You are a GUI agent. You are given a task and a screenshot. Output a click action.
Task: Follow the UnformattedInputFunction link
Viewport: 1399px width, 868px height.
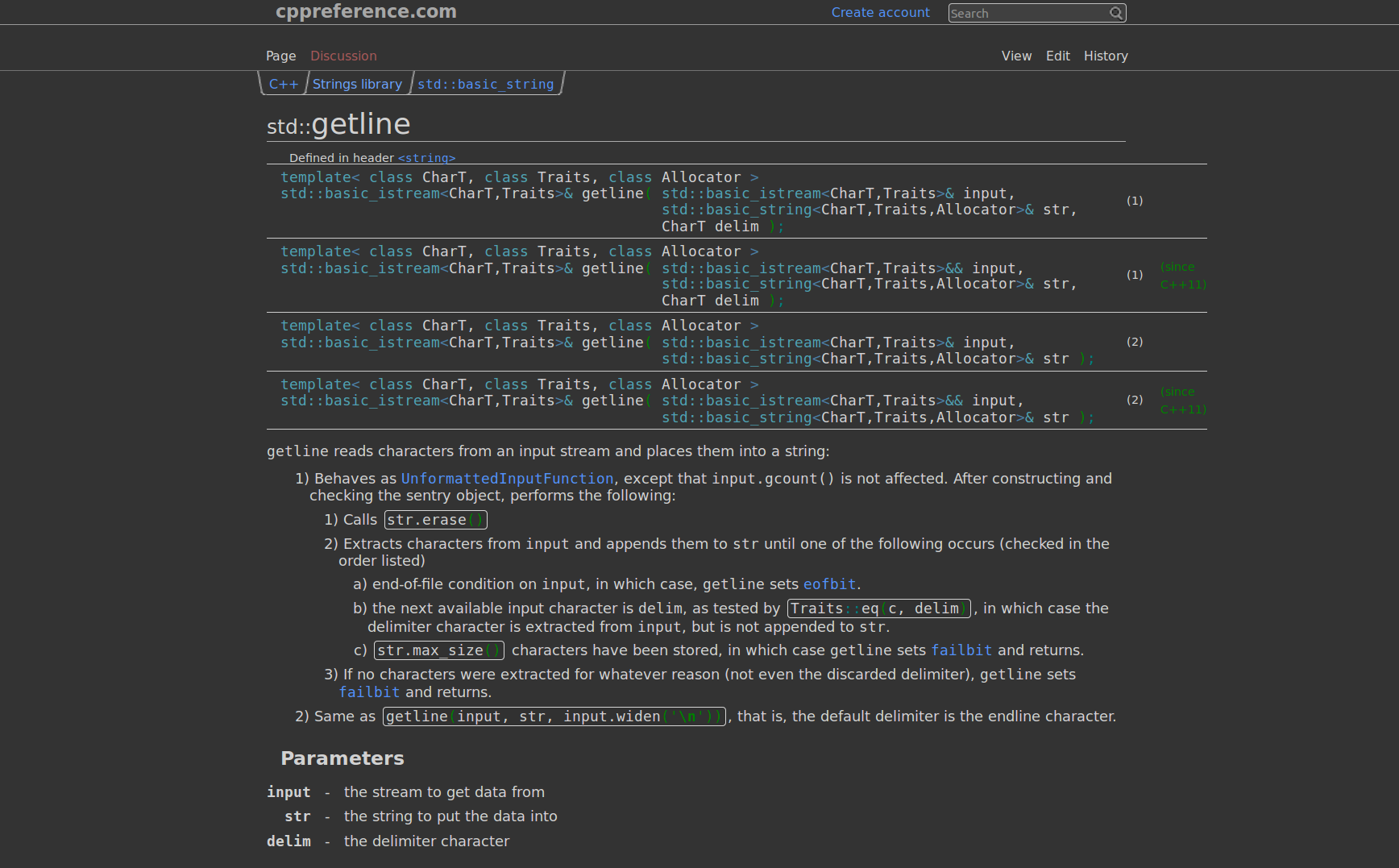(506, 478)
